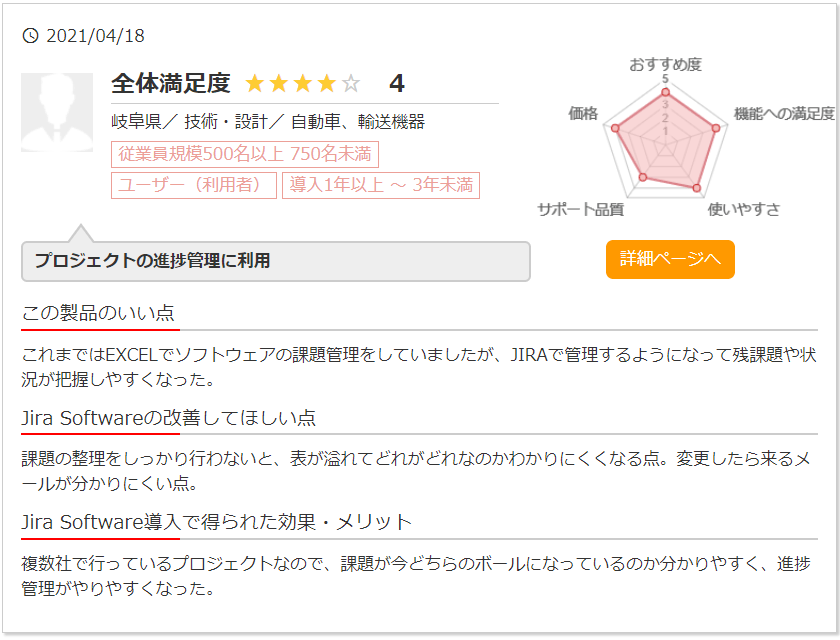Click the clock icon beside the date
Image resolution: width=840 pixels, height=640 pixels.
30,36
